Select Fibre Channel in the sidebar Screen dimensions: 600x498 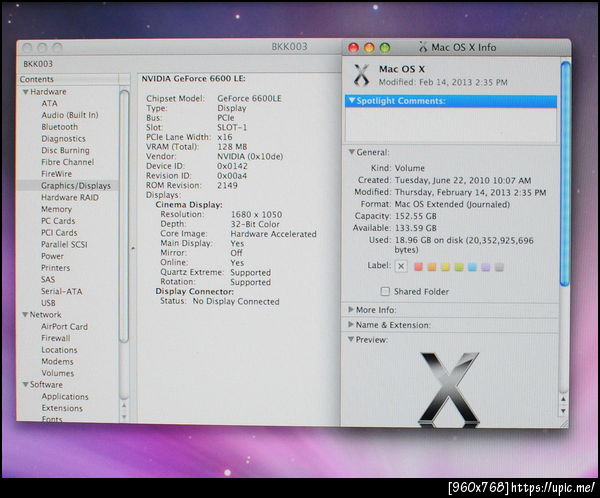(x=67, y=162)
